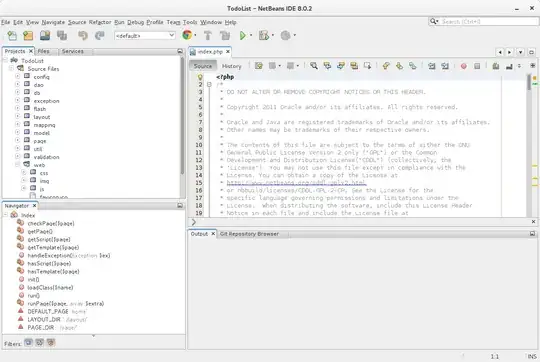Image resolution: width=540 pixels, height=362 pixels.
Task: Select TodoList project root node
Action: click(32, 61)
